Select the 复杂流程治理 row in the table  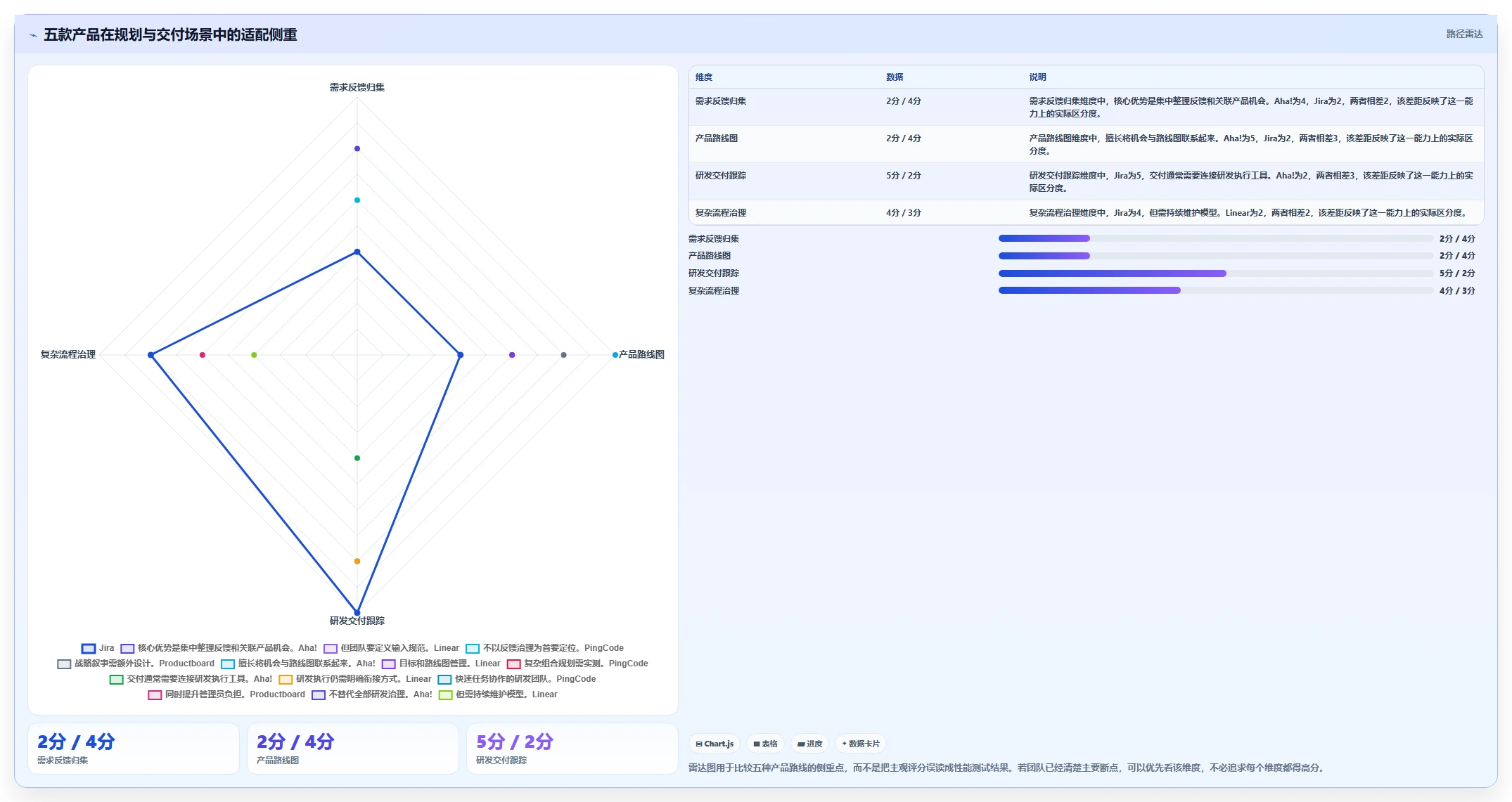tap(1087, 212)
